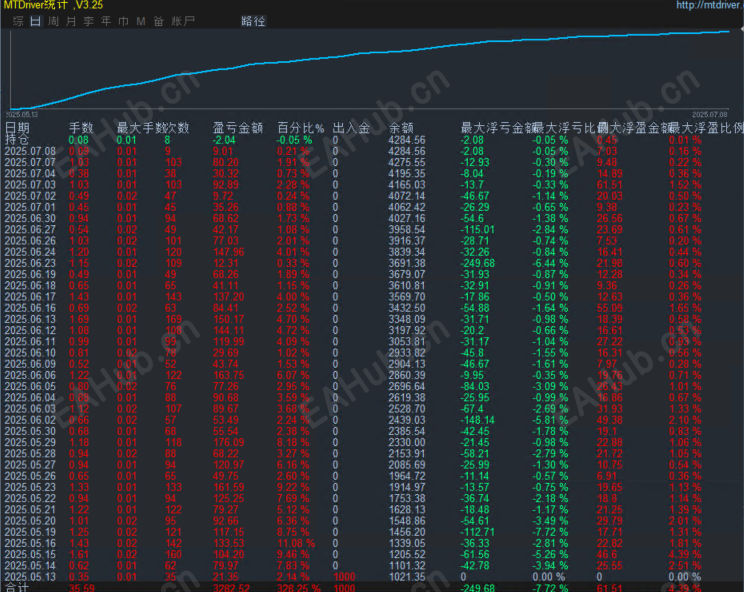Click the chart end date 2025.07.08 label
This screenshot has height=592, width=744.
709,114
